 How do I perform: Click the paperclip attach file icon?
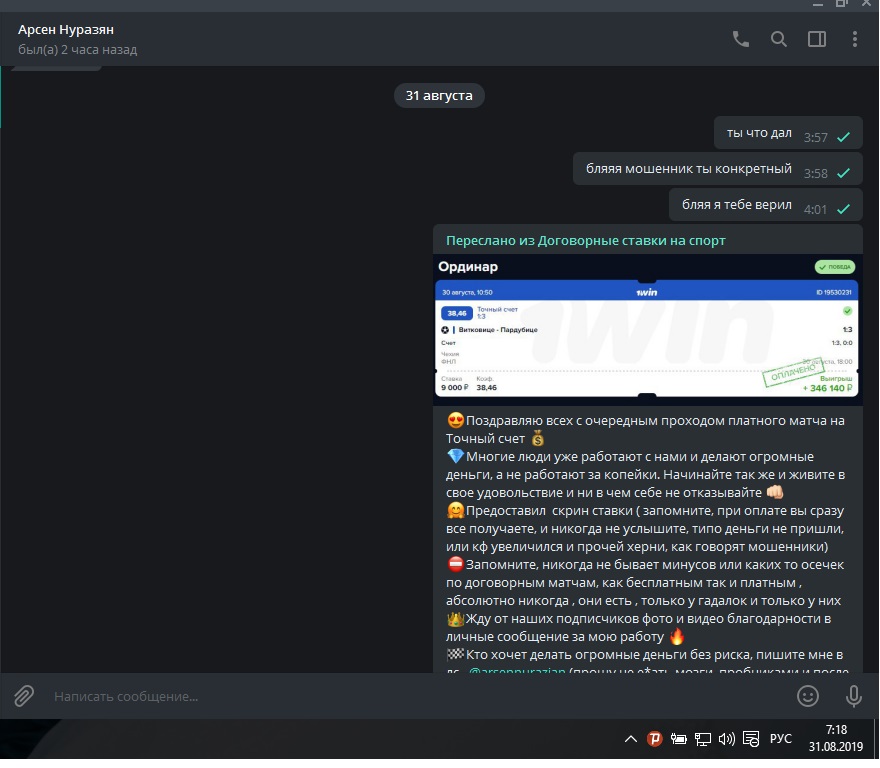tap(24, 696)
